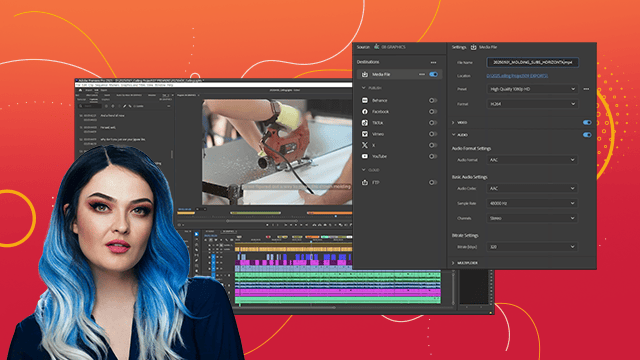Open the Channels Stereo dropdown
This screenshot has height=360, width=640.
tap(532, 218)
